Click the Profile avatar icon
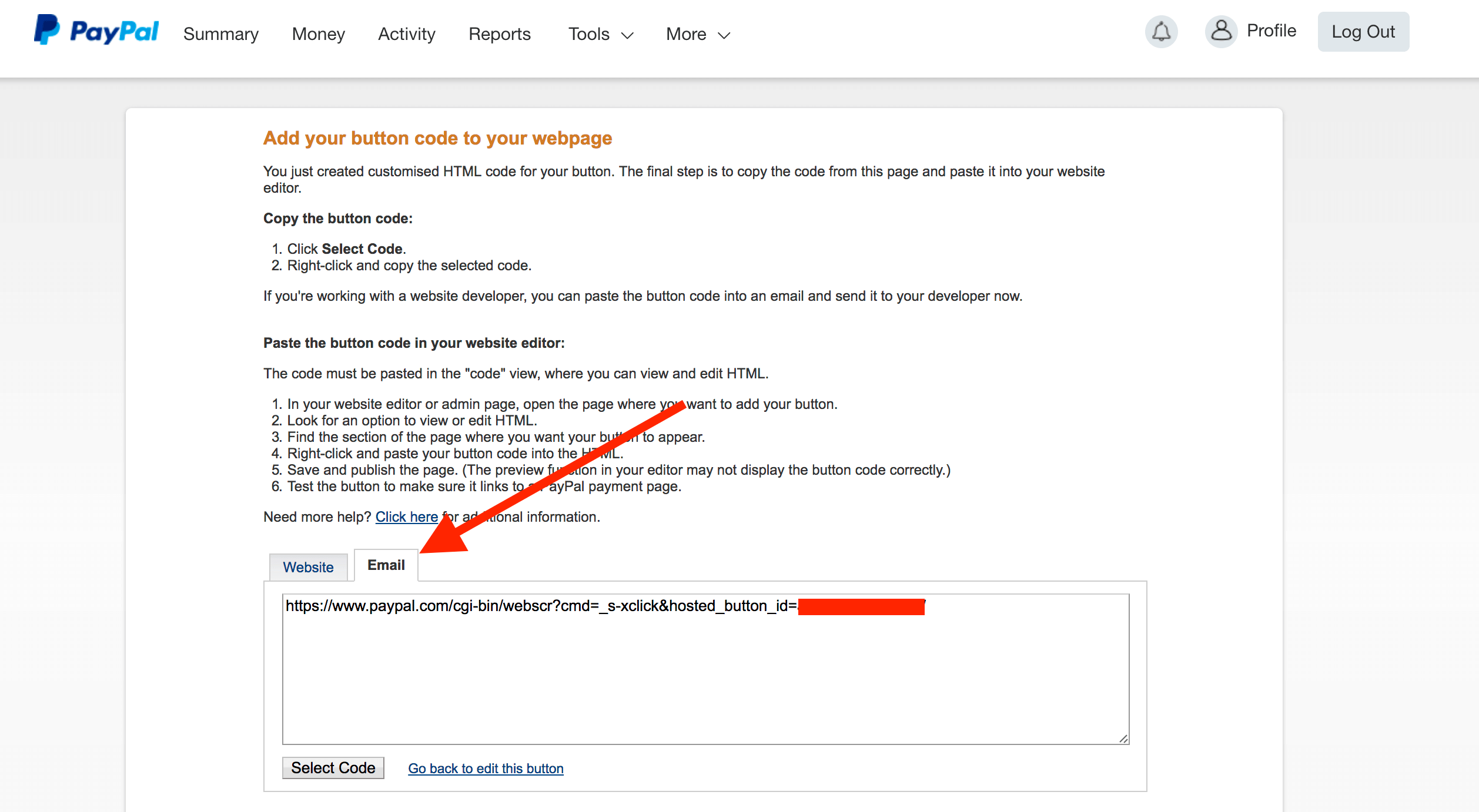The image size is (1479, 812). (x=1221, y=31)
